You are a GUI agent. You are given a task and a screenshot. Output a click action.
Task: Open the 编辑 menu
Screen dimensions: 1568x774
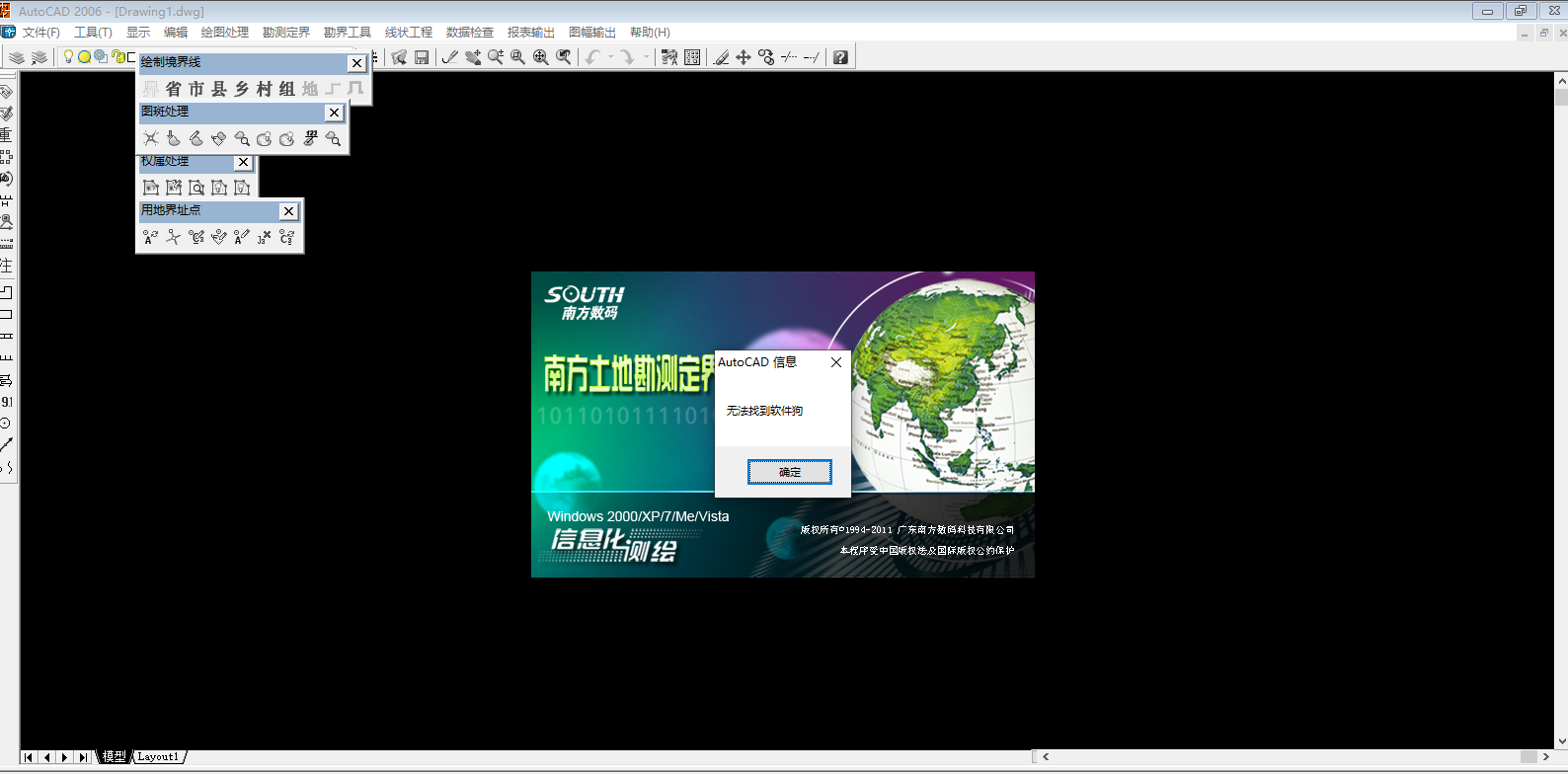176,33
